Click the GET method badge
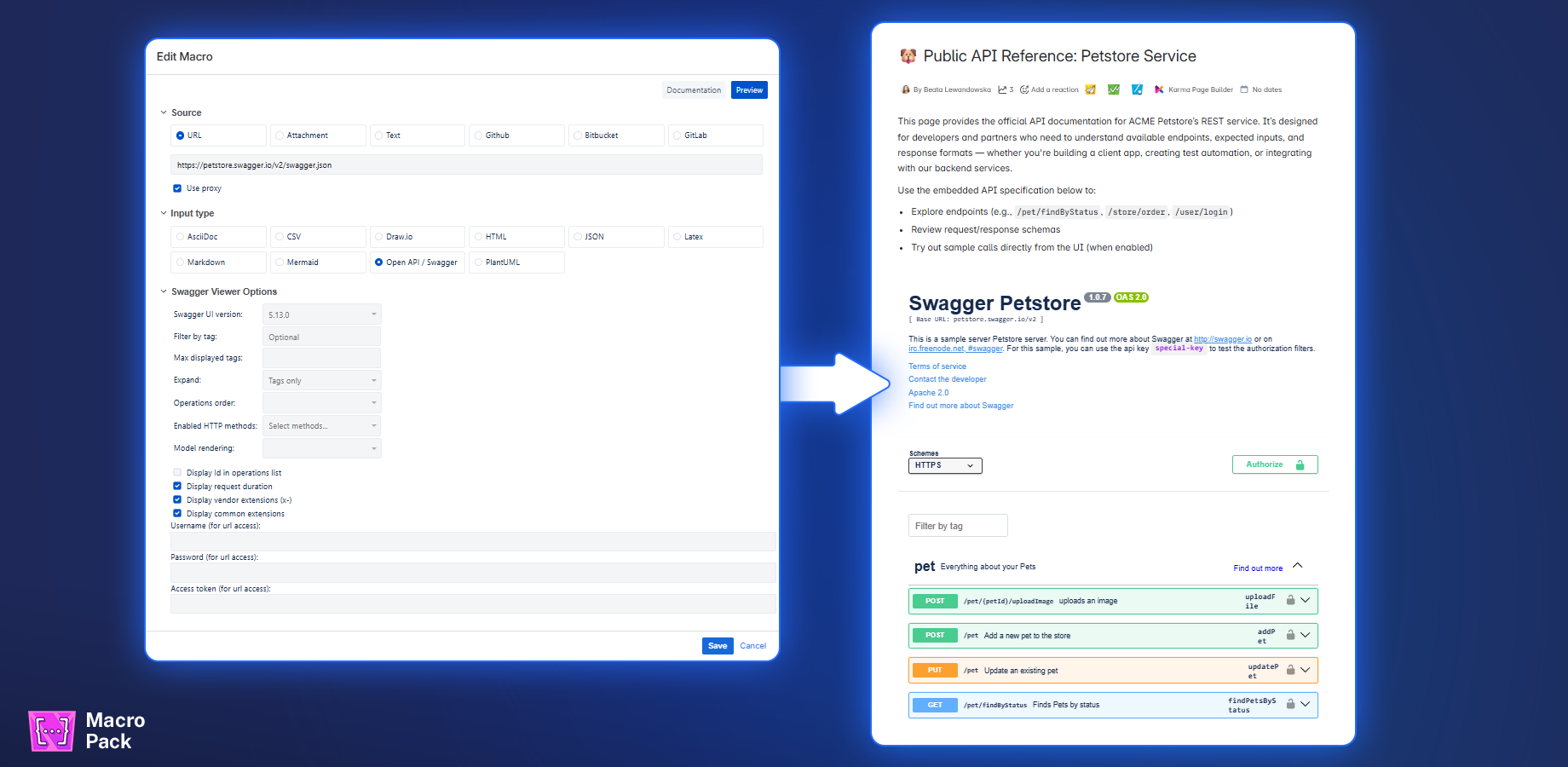This screenshot has height=767, width=1568. tap(935, 705)
